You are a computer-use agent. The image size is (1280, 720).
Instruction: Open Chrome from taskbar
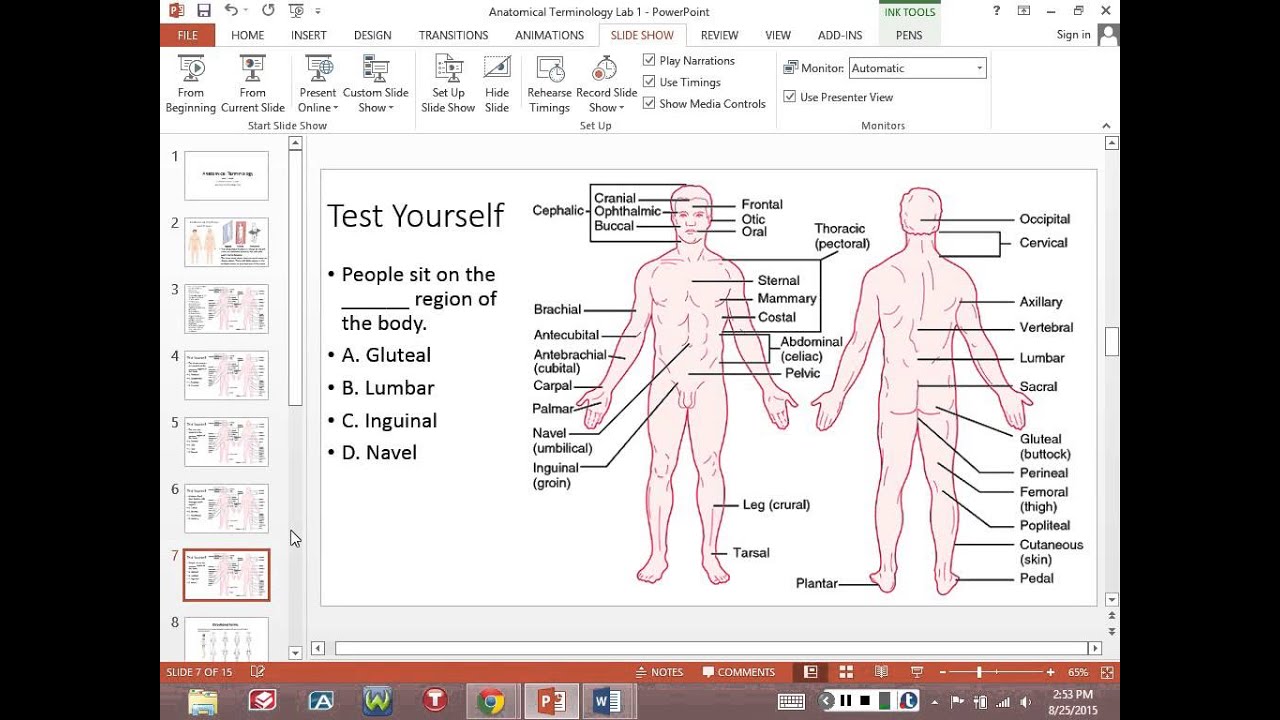[x=490, y=701]
